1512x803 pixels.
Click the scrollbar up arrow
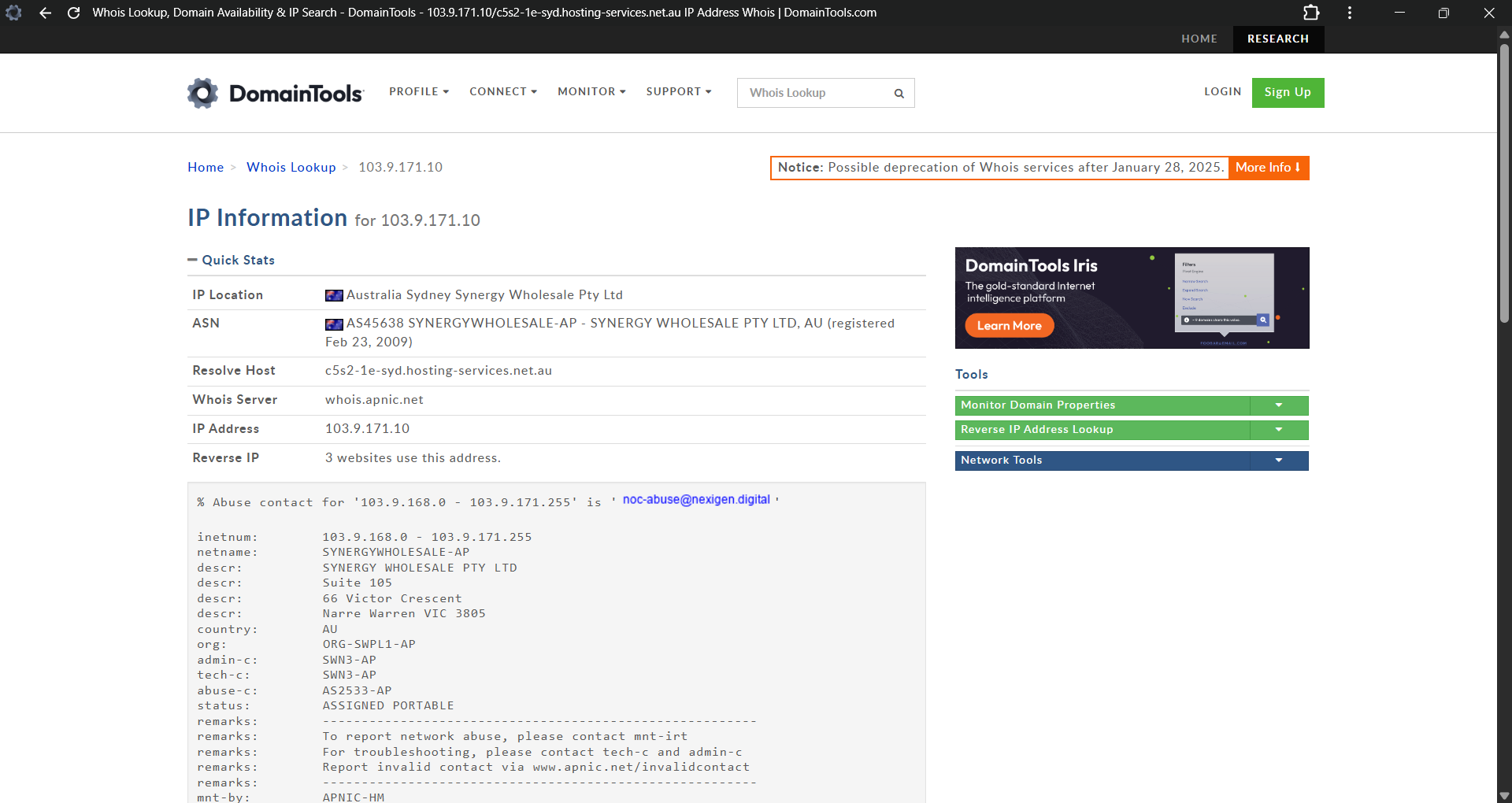(x=1504, y=35)
